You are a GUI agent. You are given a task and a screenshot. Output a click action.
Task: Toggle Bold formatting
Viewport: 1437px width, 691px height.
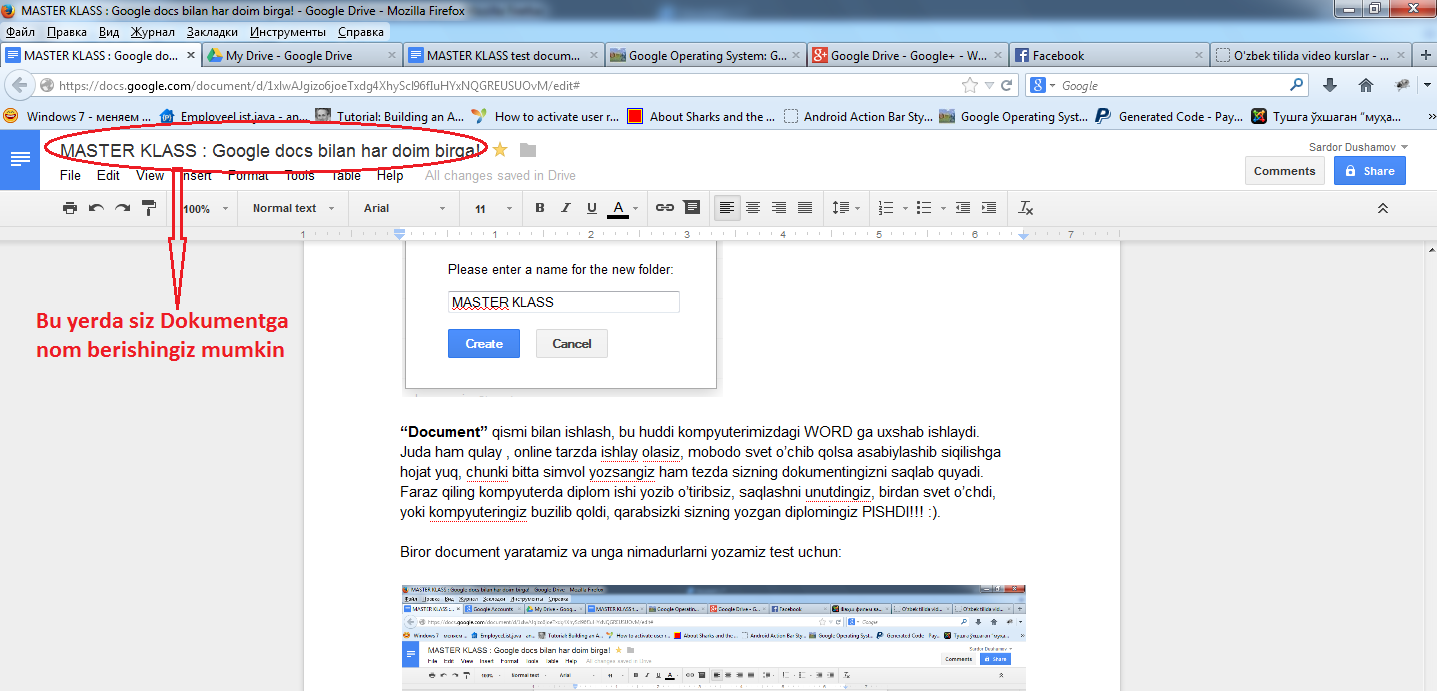pyautogui.click(x=540, y=208)
